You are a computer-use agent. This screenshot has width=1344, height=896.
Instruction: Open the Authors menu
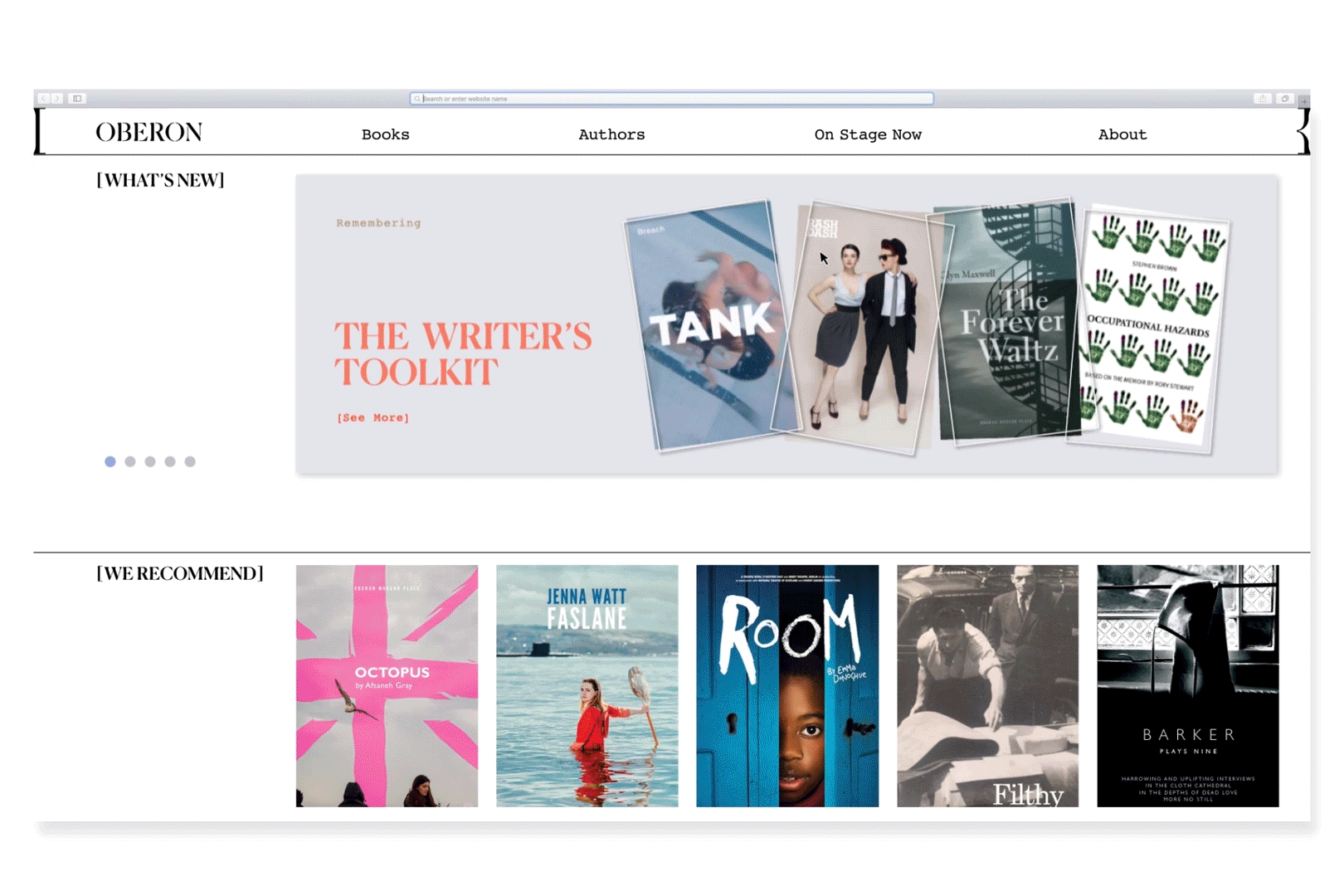coord(611,134)
